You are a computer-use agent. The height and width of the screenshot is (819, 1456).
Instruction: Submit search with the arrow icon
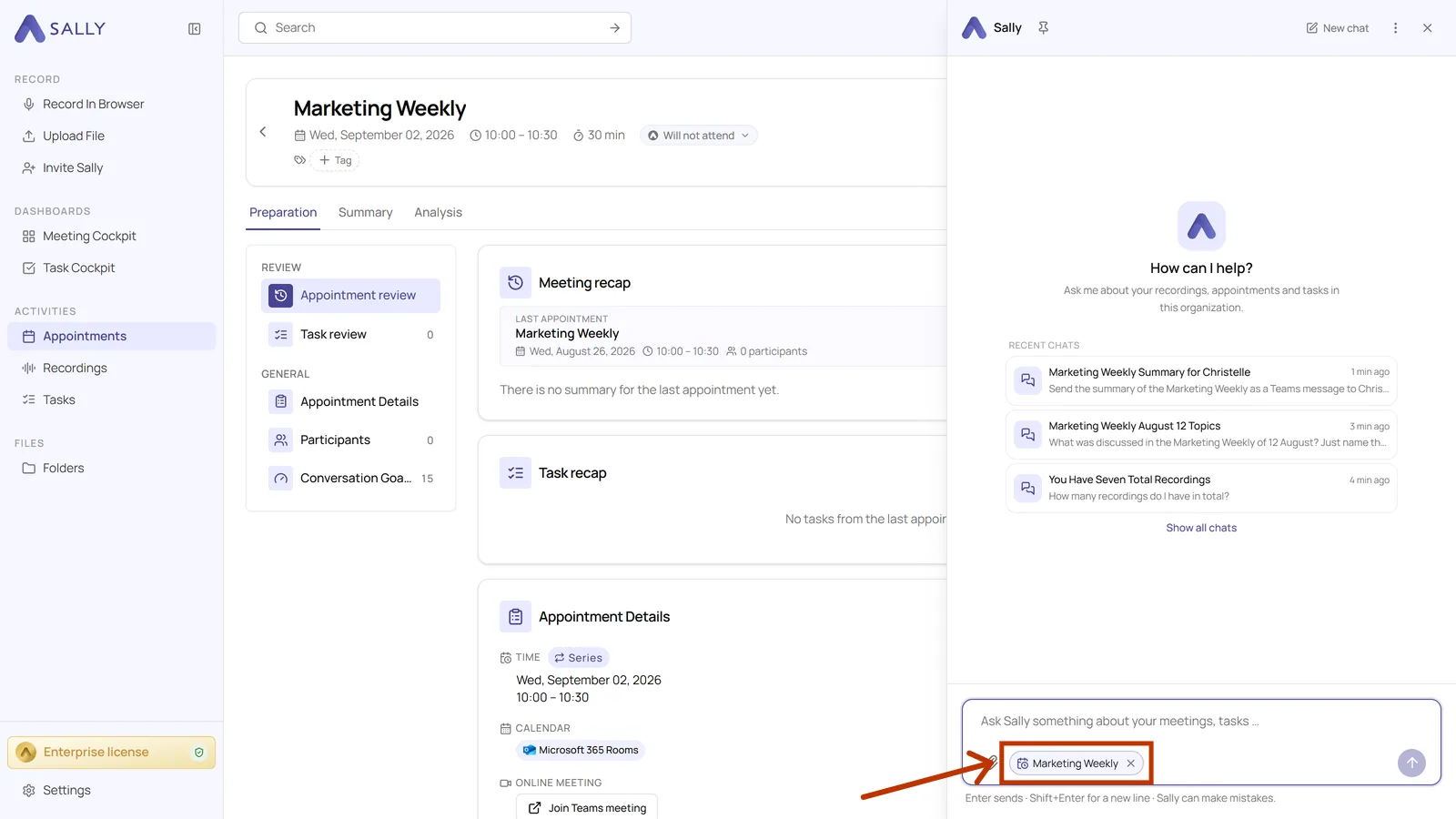[615, 28]
